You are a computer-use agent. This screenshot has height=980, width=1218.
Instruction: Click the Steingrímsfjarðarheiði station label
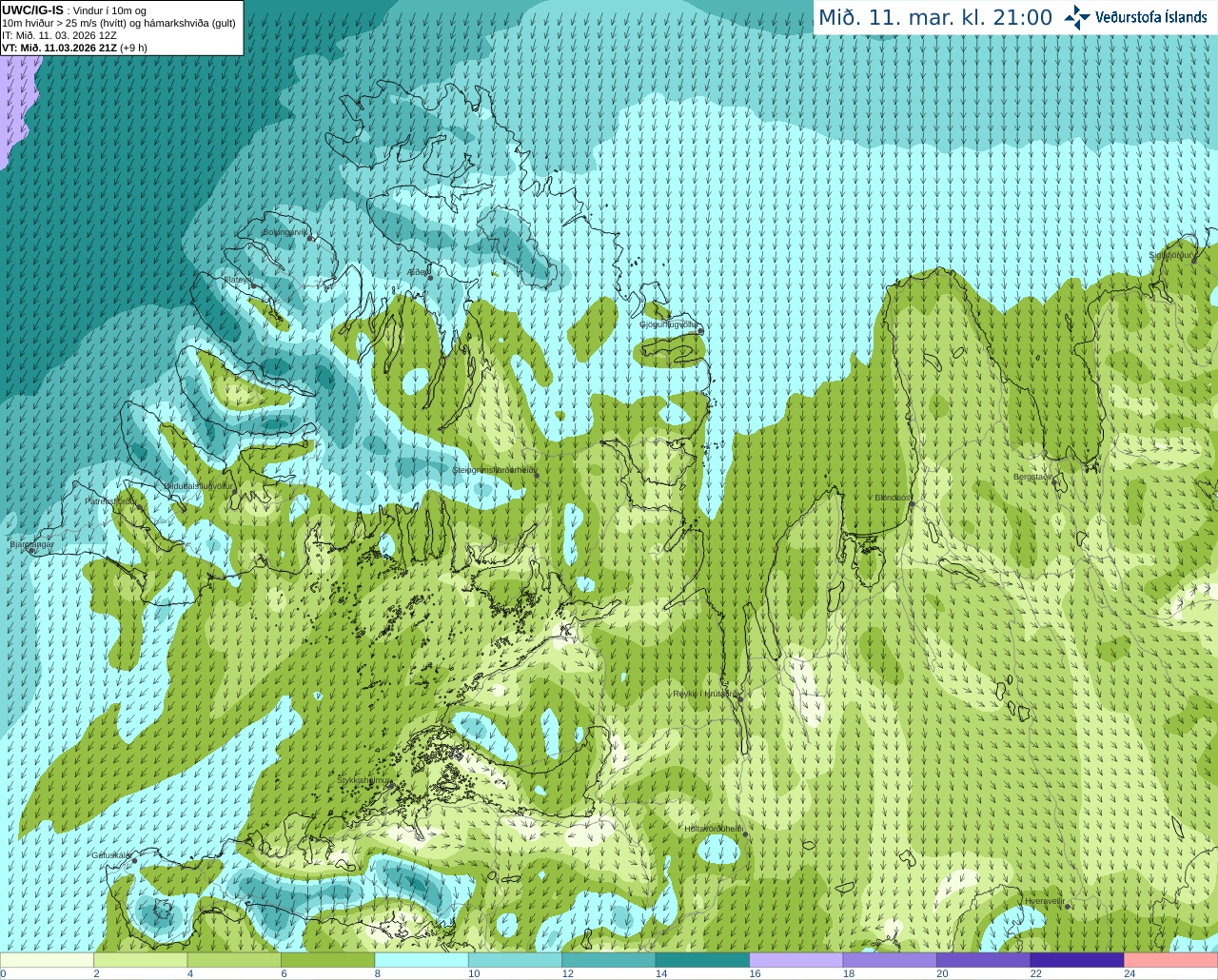click(x=494, y=470)
